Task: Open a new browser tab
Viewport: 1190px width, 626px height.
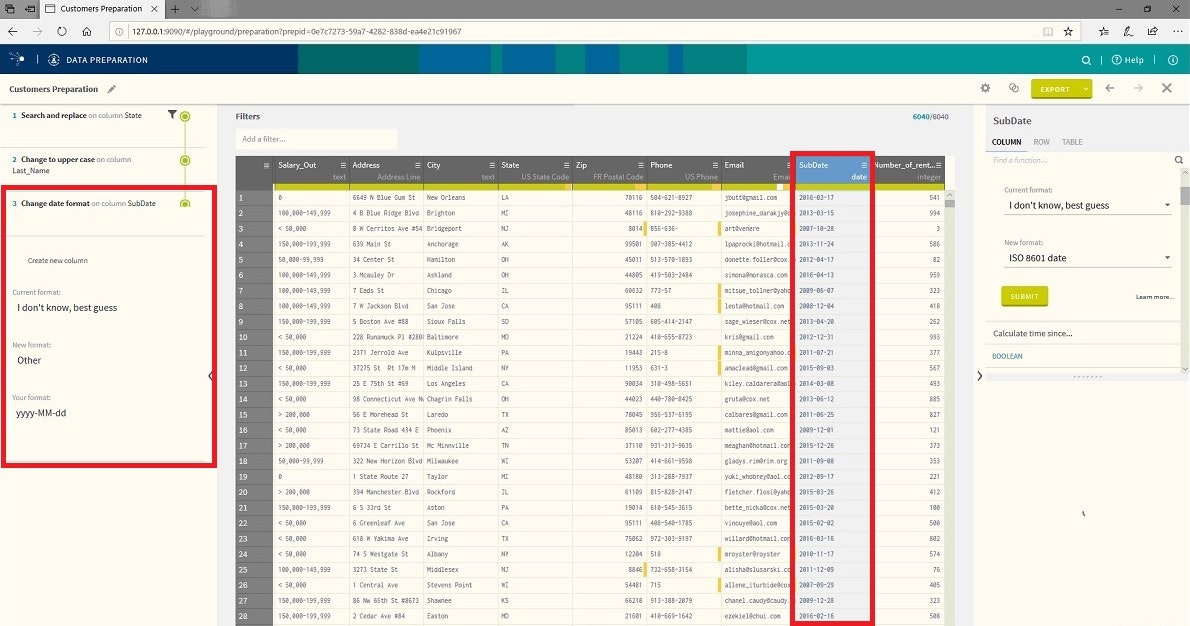Action: click(x=175, y=9)
